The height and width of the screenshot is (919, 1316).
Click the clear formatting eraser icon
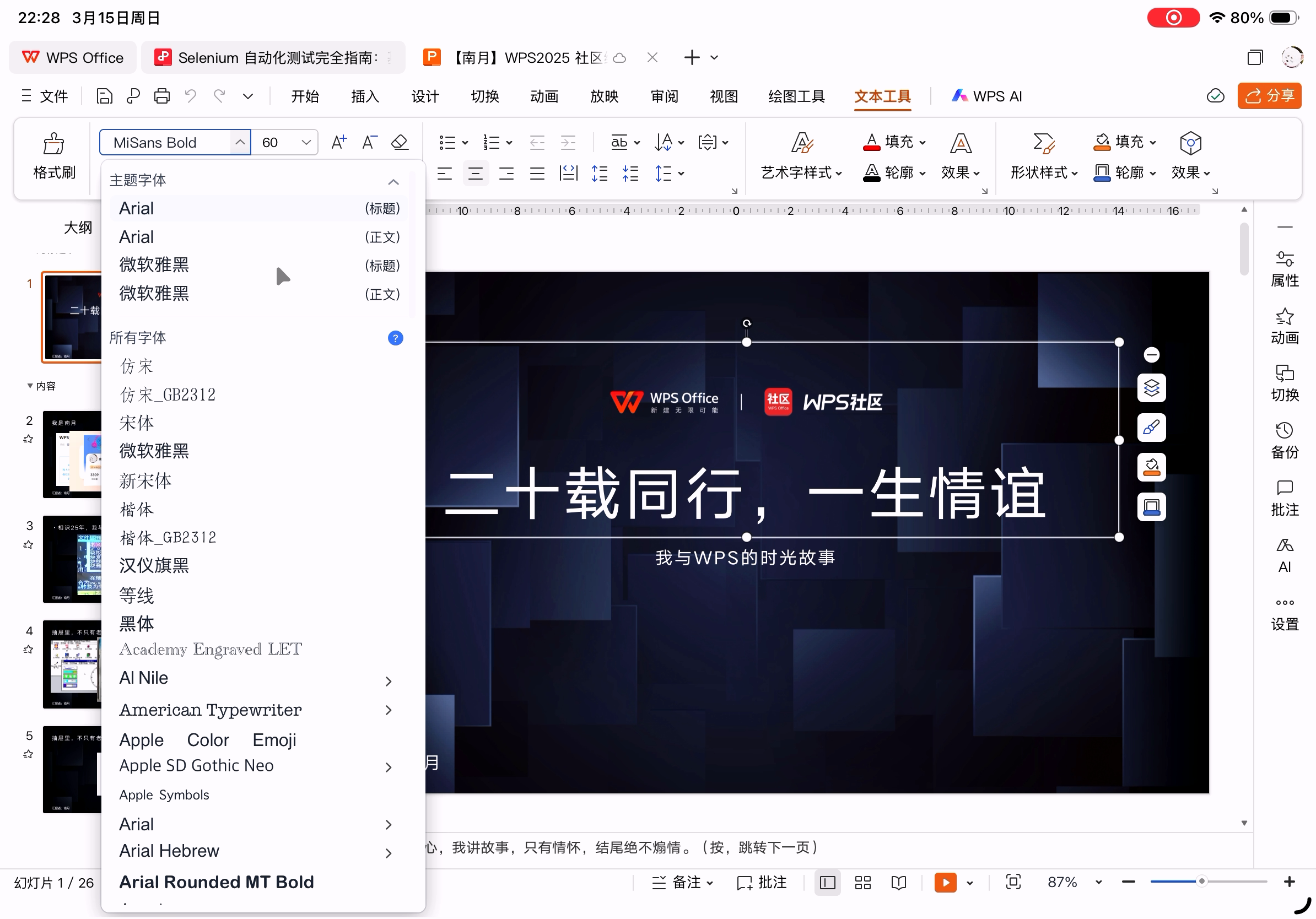pos(400,142)
